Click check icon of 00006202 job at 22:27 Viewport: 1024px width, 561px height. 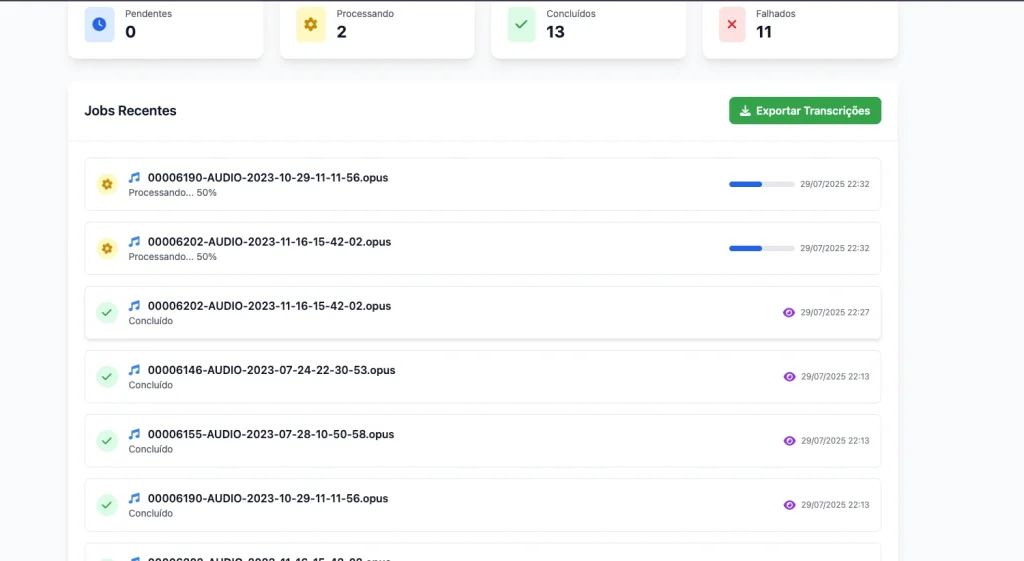107,312
